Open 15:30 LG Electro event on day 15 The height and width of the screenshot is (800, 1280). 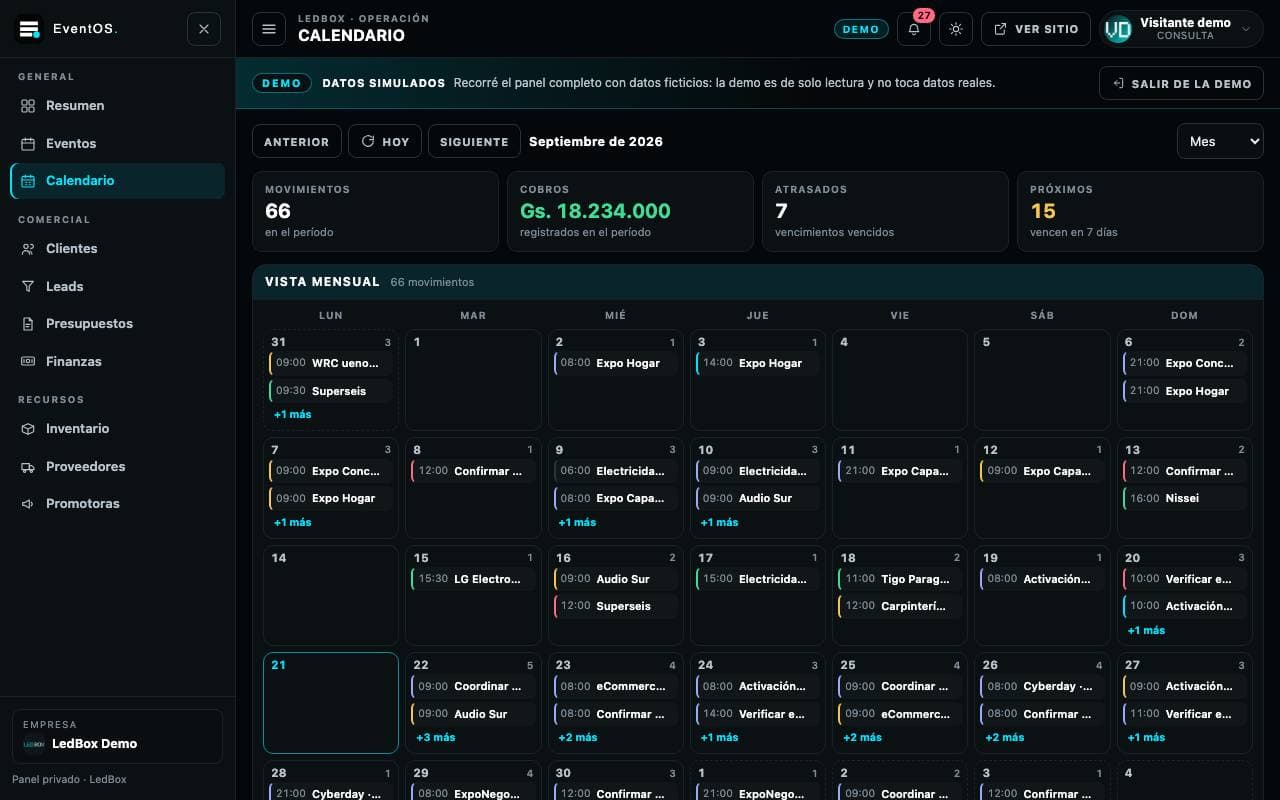(x=473, y=579)
